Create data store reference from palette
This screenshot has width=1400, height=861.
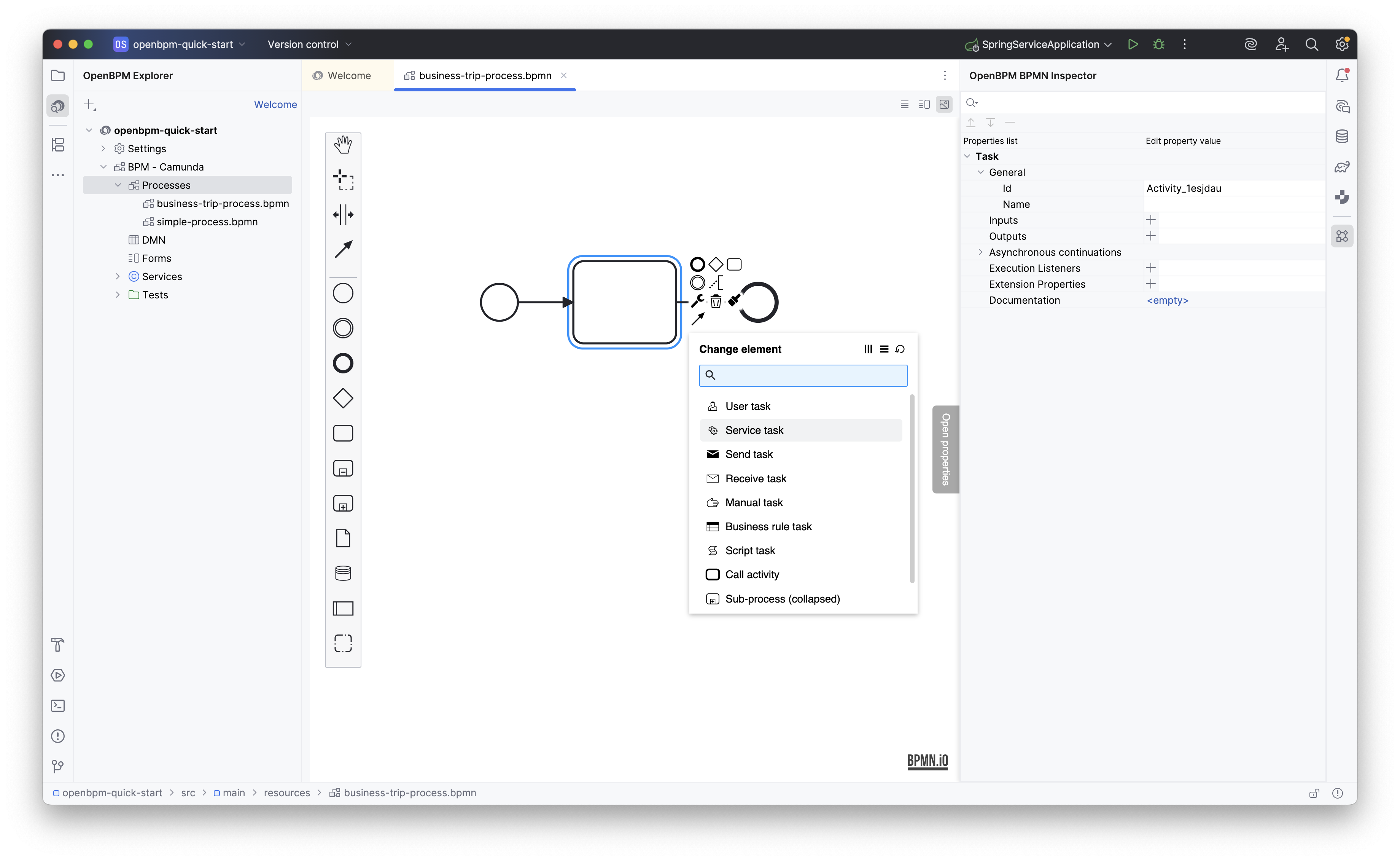point(343,573)
